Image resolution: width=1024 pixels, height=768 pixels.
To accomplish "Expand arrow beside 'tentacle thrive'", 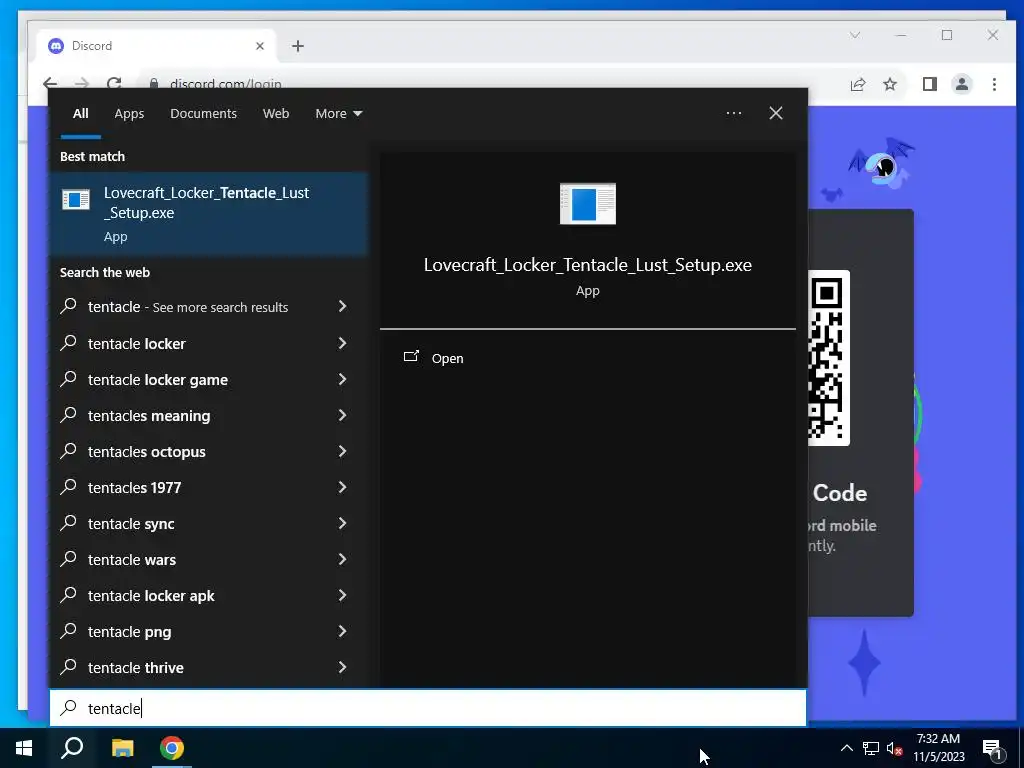I will pos(342,667).
